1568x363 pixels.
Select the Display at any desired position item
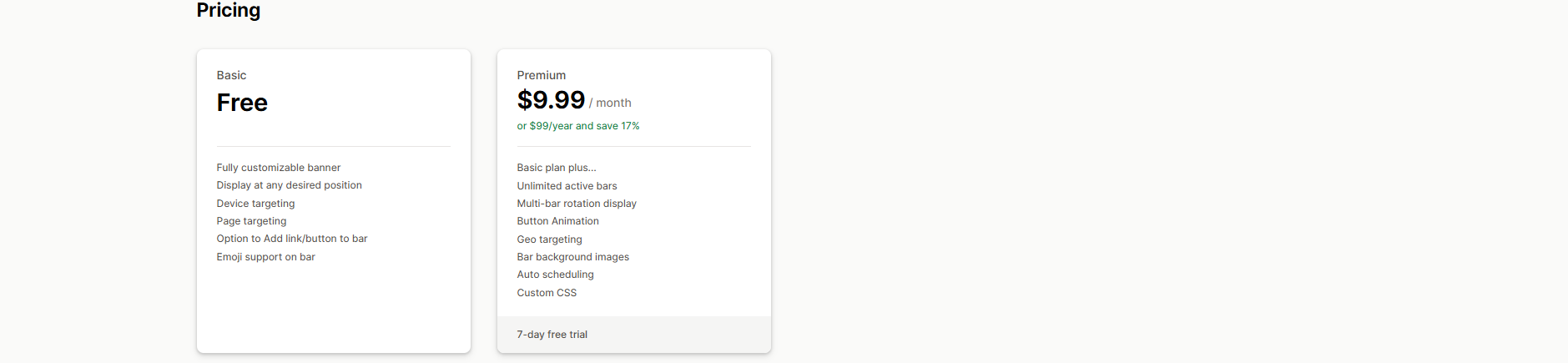pos(289,185)
